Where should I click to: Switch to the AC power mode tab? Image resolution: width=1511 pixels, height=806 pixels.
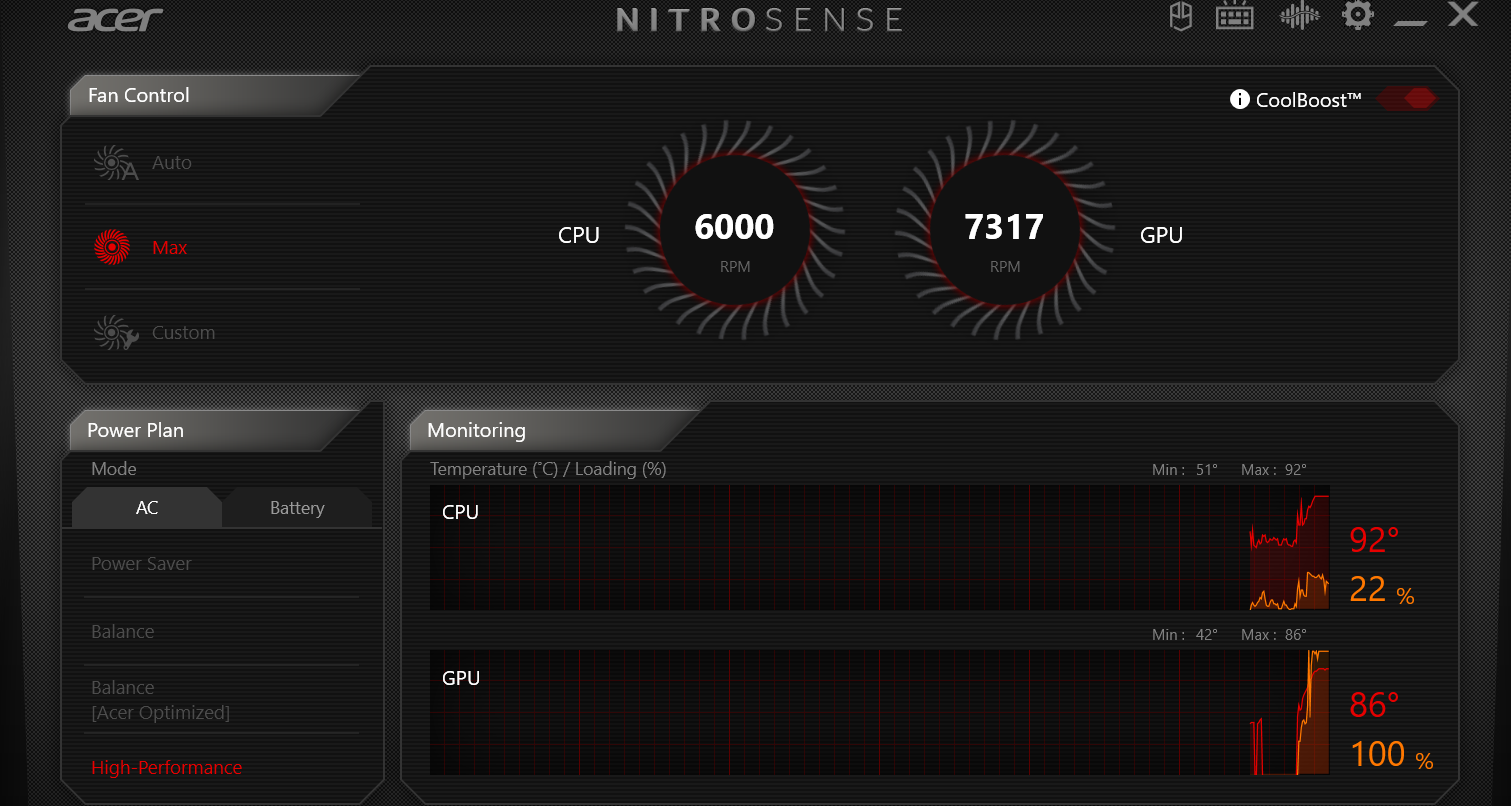click(x=147, y=508)
